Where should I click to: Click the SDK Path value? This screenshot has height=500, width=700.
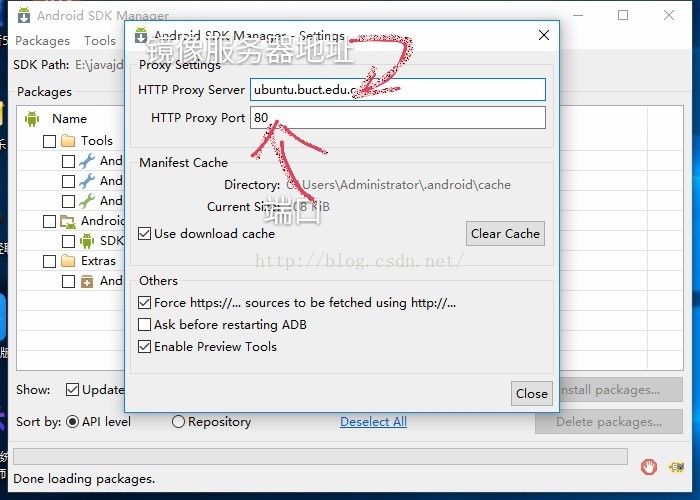(x=99, y=65)
